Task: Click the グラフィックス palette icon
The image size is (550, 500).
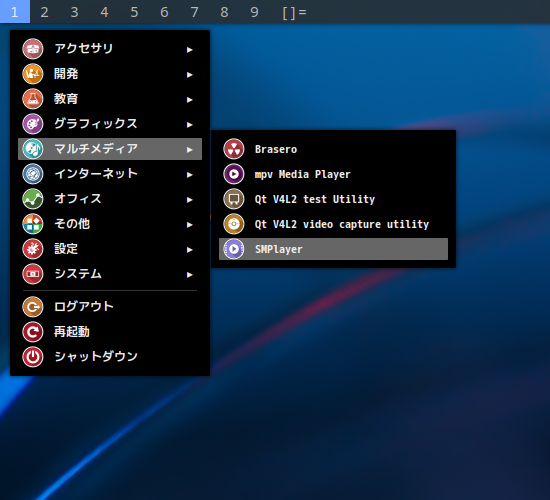Action: pos(33,124)
